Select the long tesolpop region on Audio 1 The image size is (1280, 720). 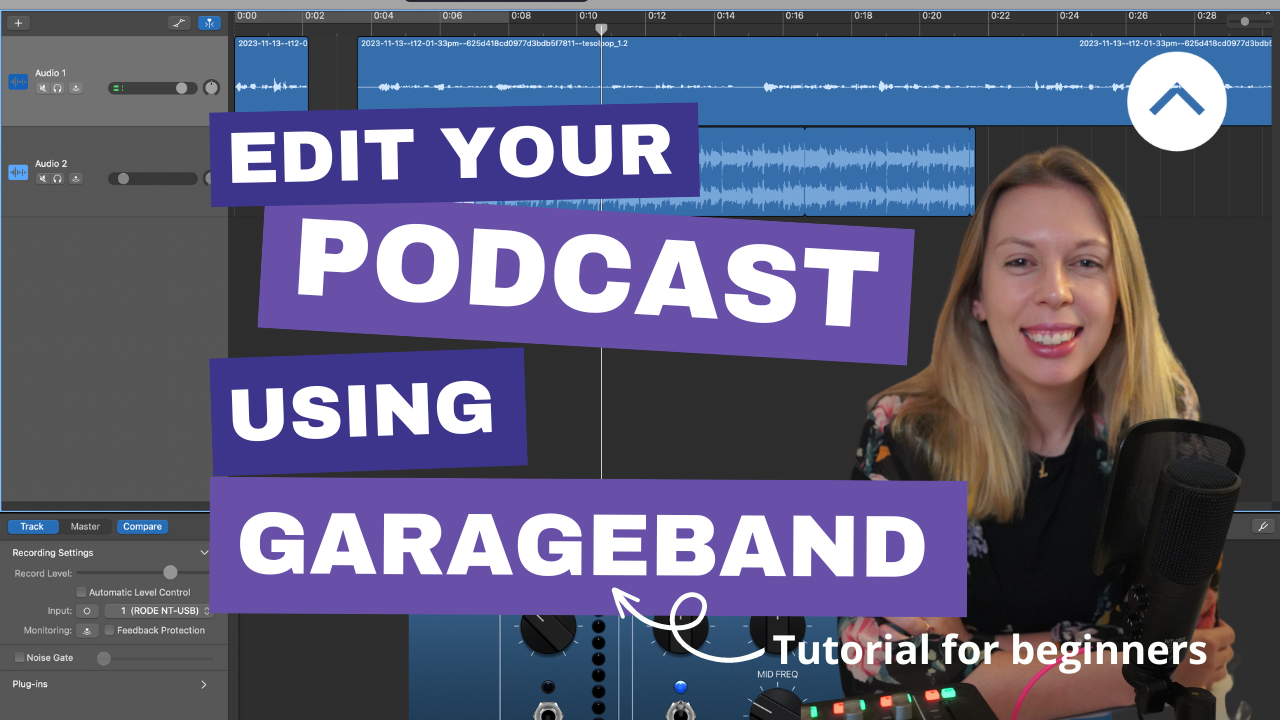tap(815, 81)
